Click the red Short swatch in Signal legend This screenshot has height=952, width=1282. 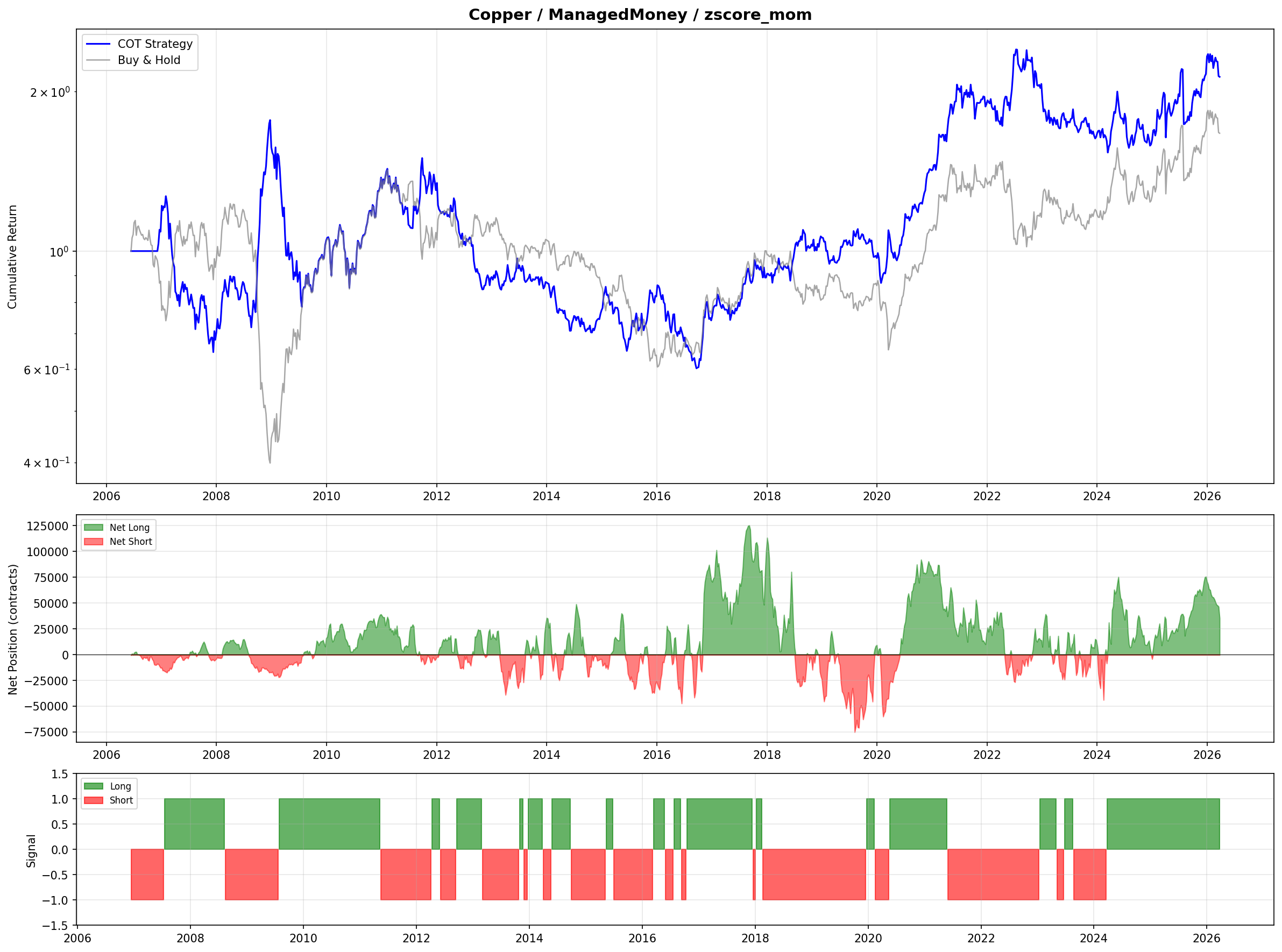tap(94, 800)
